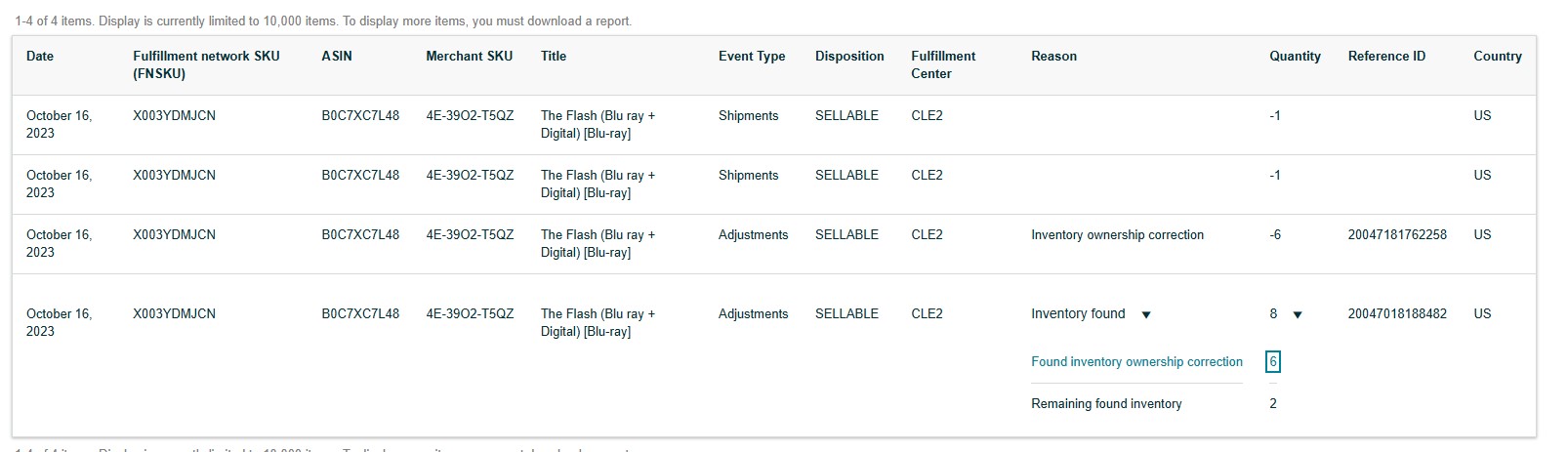1568x452 pixels.
Task: Select reference ID 20047018188482
Action: point(1397,313)
